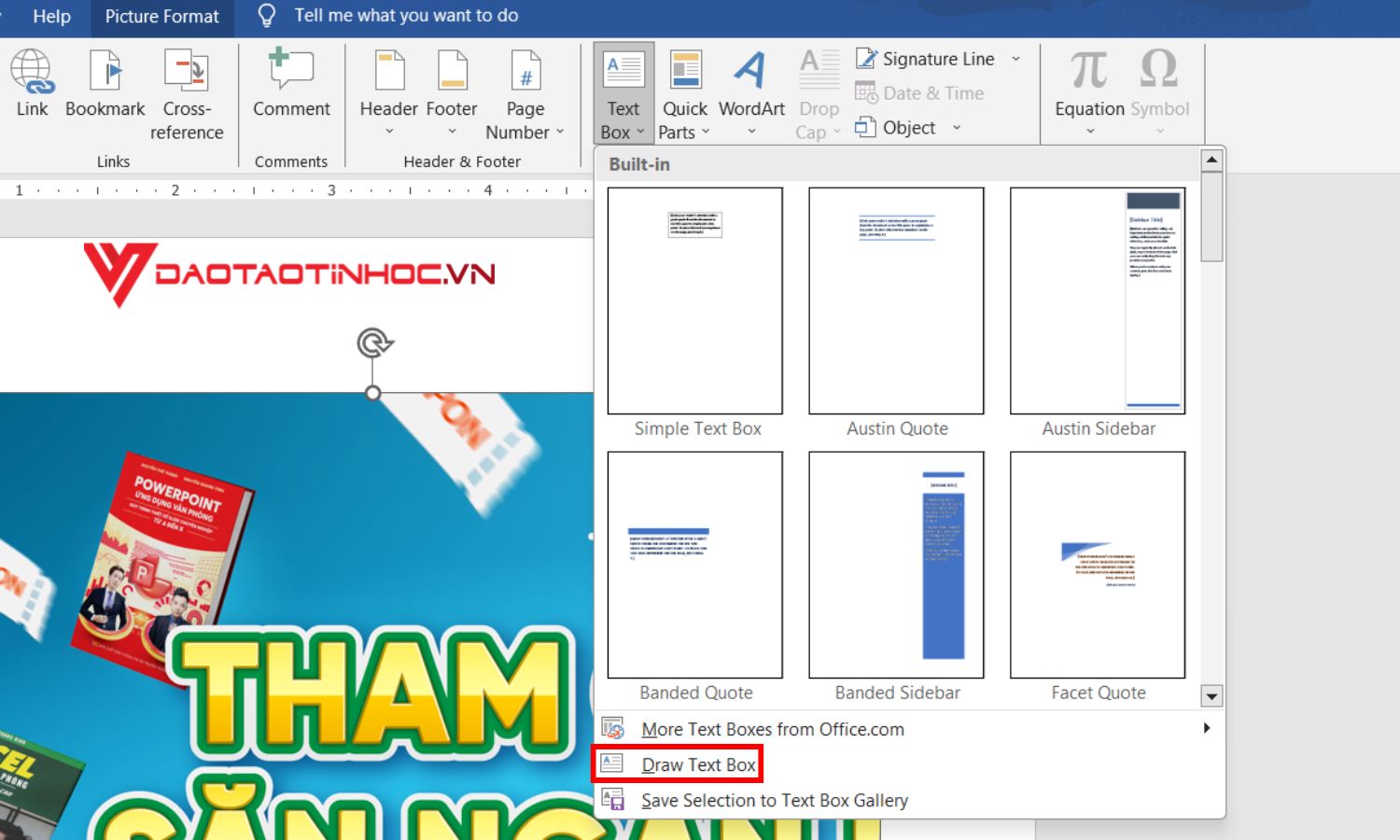Screen dimensions: 1400x840
Task: Click the Symbol button
Action: (x=1160, y=94)
